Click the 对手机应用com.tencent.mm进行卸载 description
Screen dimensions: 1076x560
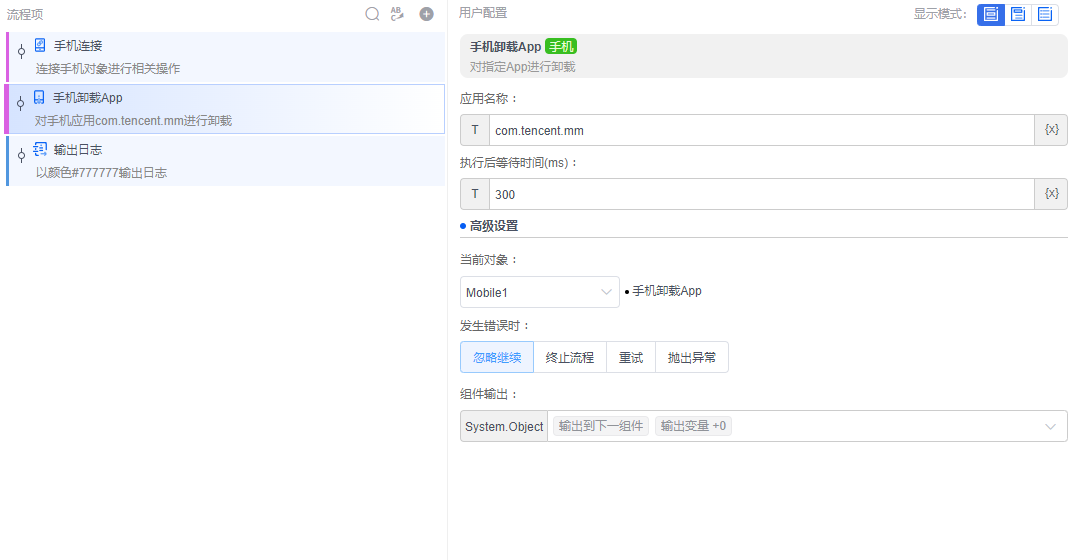pos(133,121)
